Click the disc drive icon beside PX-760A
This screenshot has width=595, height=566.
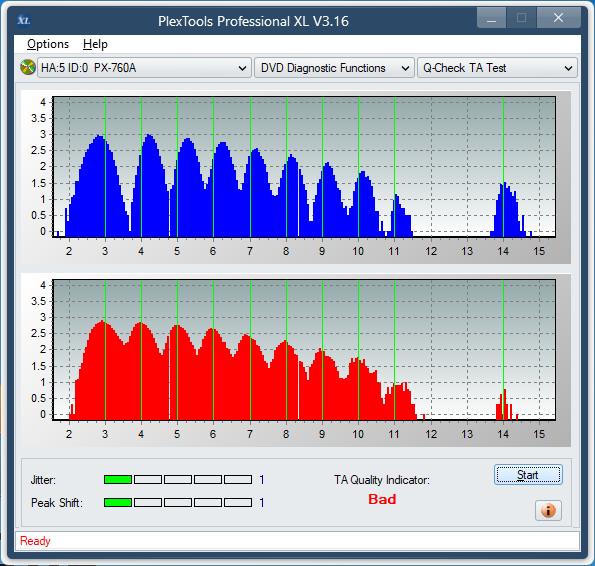tap(28, 68)
